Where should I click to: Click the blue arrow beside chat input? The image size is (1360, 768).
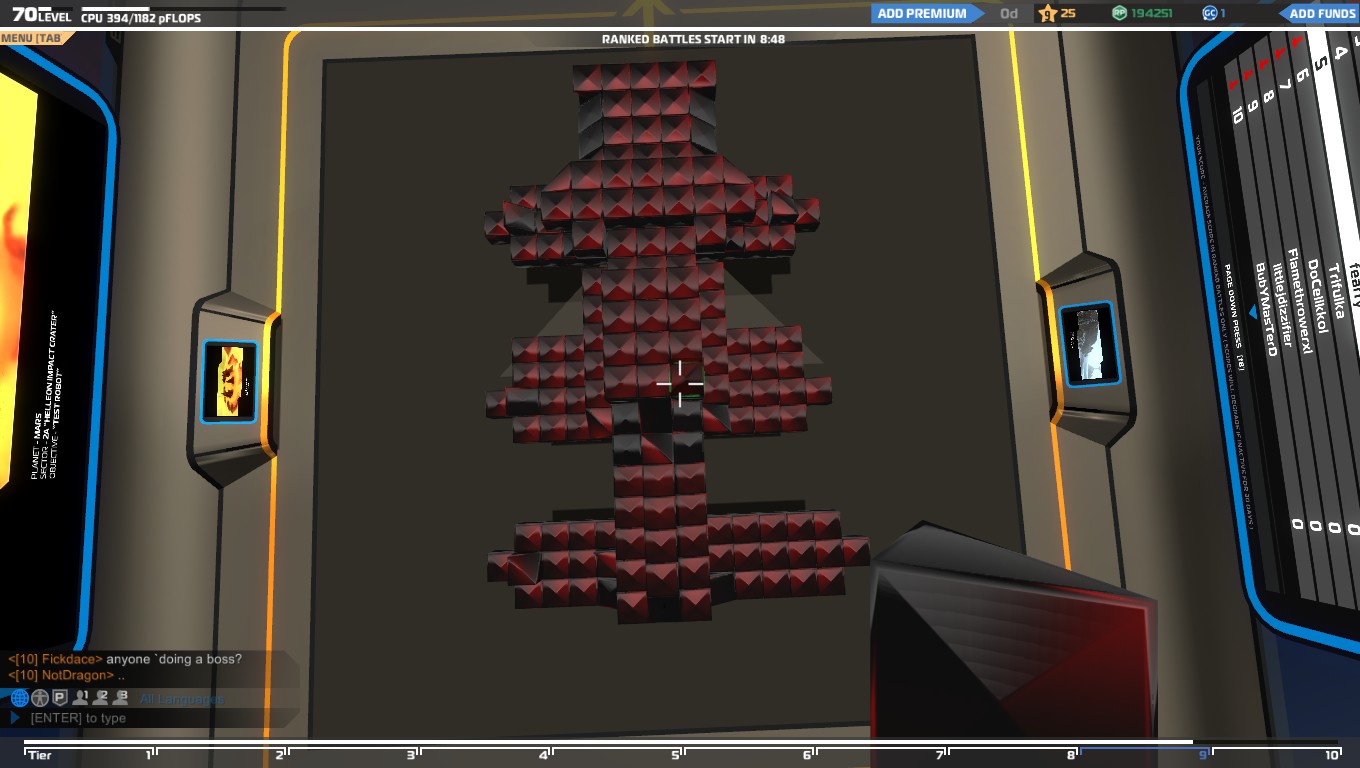click(15, 718)
